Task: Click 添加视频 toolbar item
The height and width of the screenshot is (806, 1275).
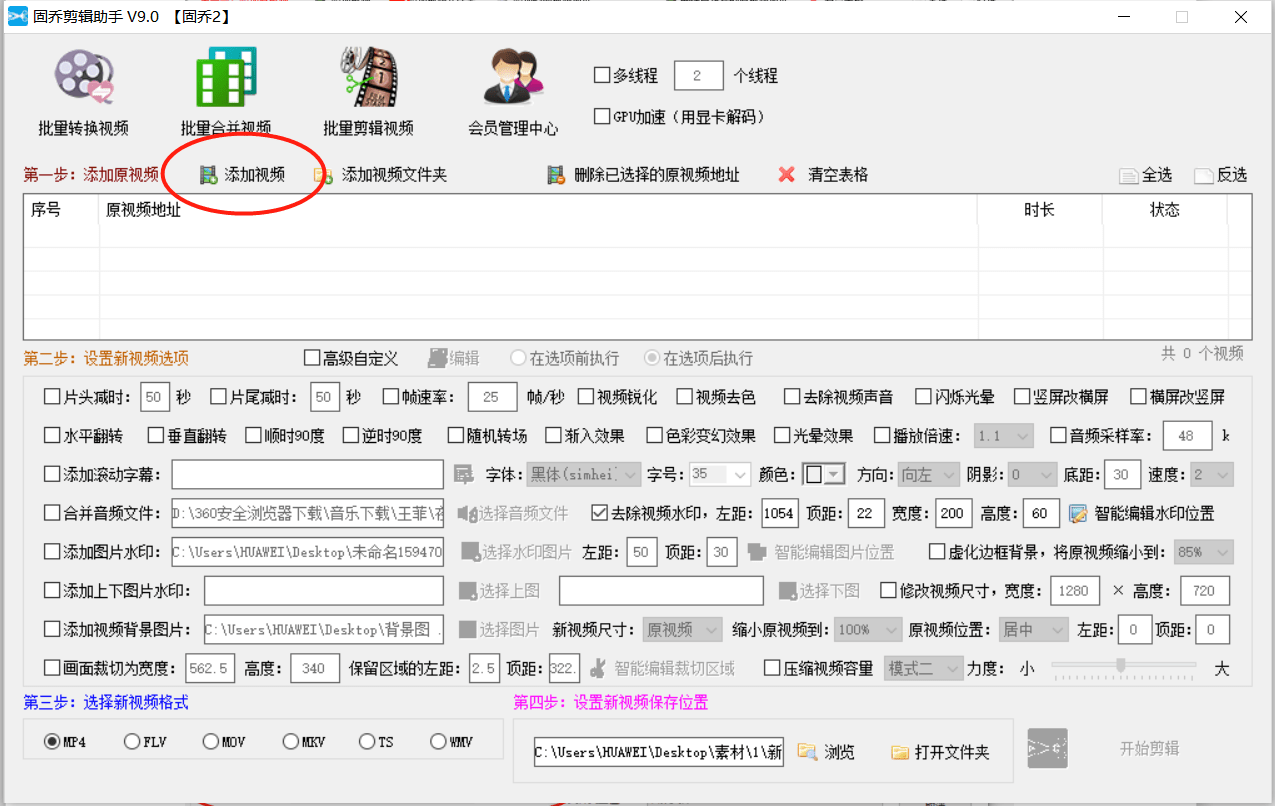Action: point(243,176)
